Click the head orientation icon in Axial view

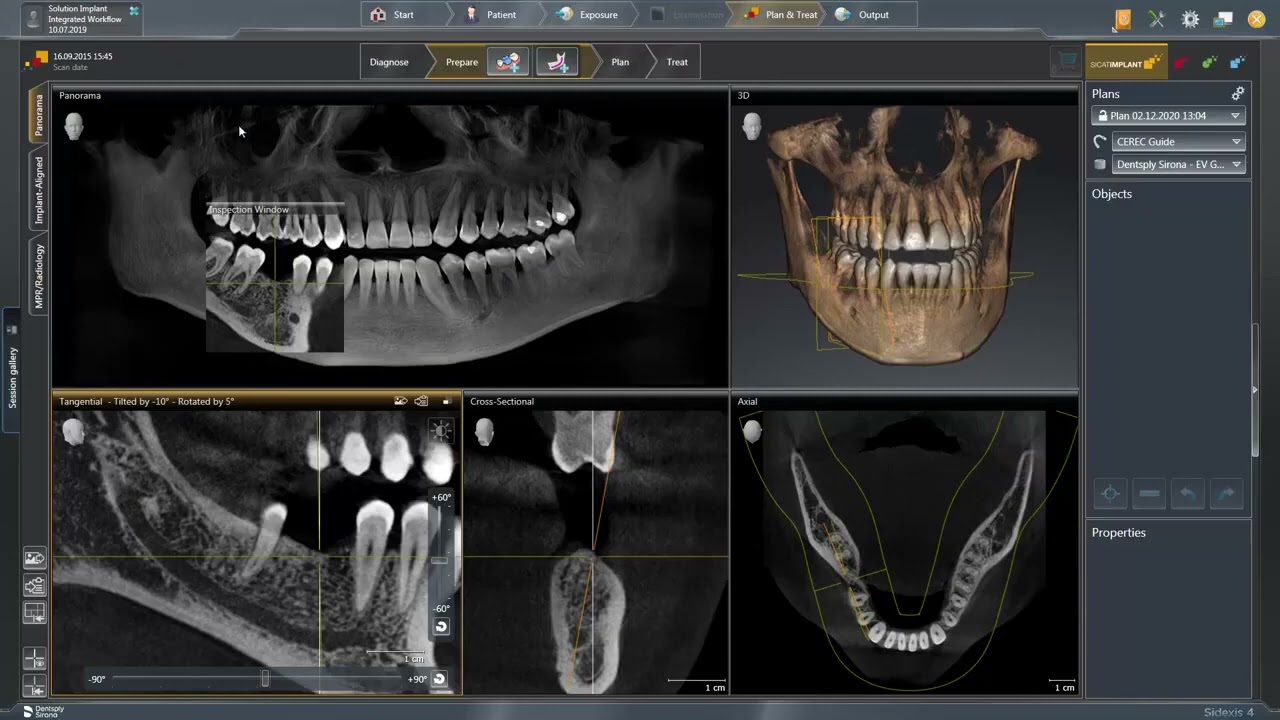pyautogui.click(x=752, y=432)
